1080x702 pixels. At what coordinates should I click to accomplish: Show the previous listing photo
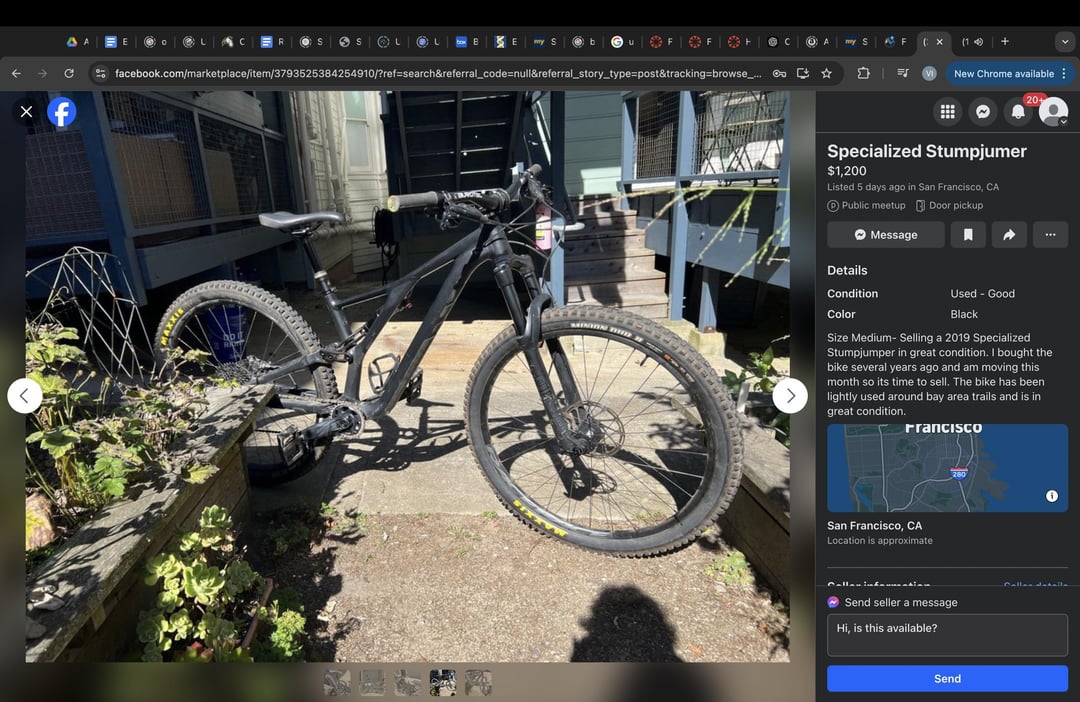(x=25, y=395)
